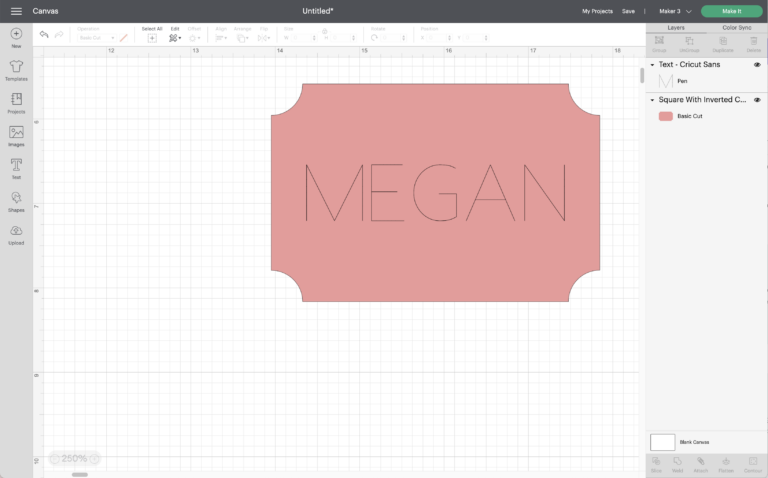Switch to the Color Sync tab
768x478 pixels.
736,27
